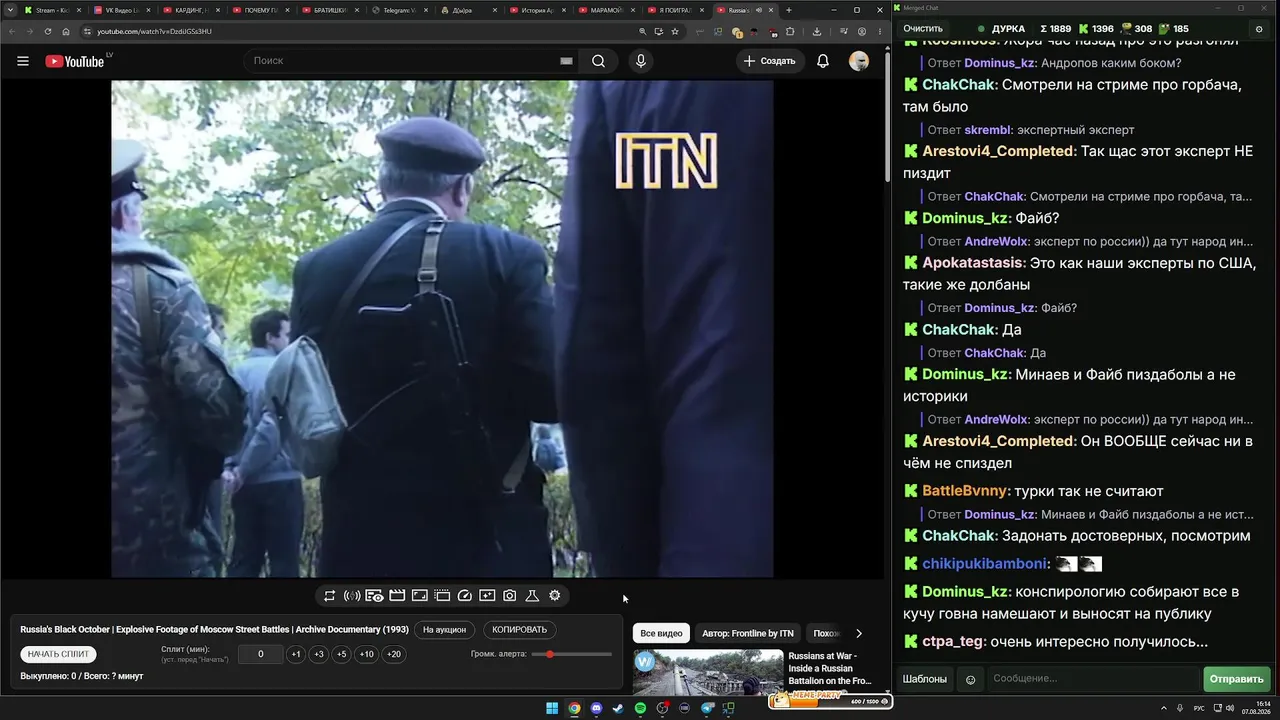This screenshot has height=720, width=1280.
Task: Go to the browser home page
Action: pos(66,31)
